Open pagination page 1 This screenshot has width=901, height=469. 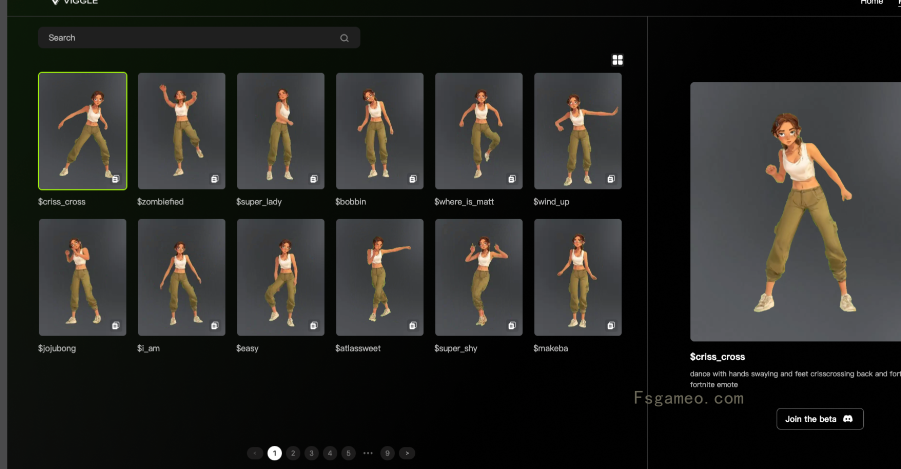coord(275,453)
